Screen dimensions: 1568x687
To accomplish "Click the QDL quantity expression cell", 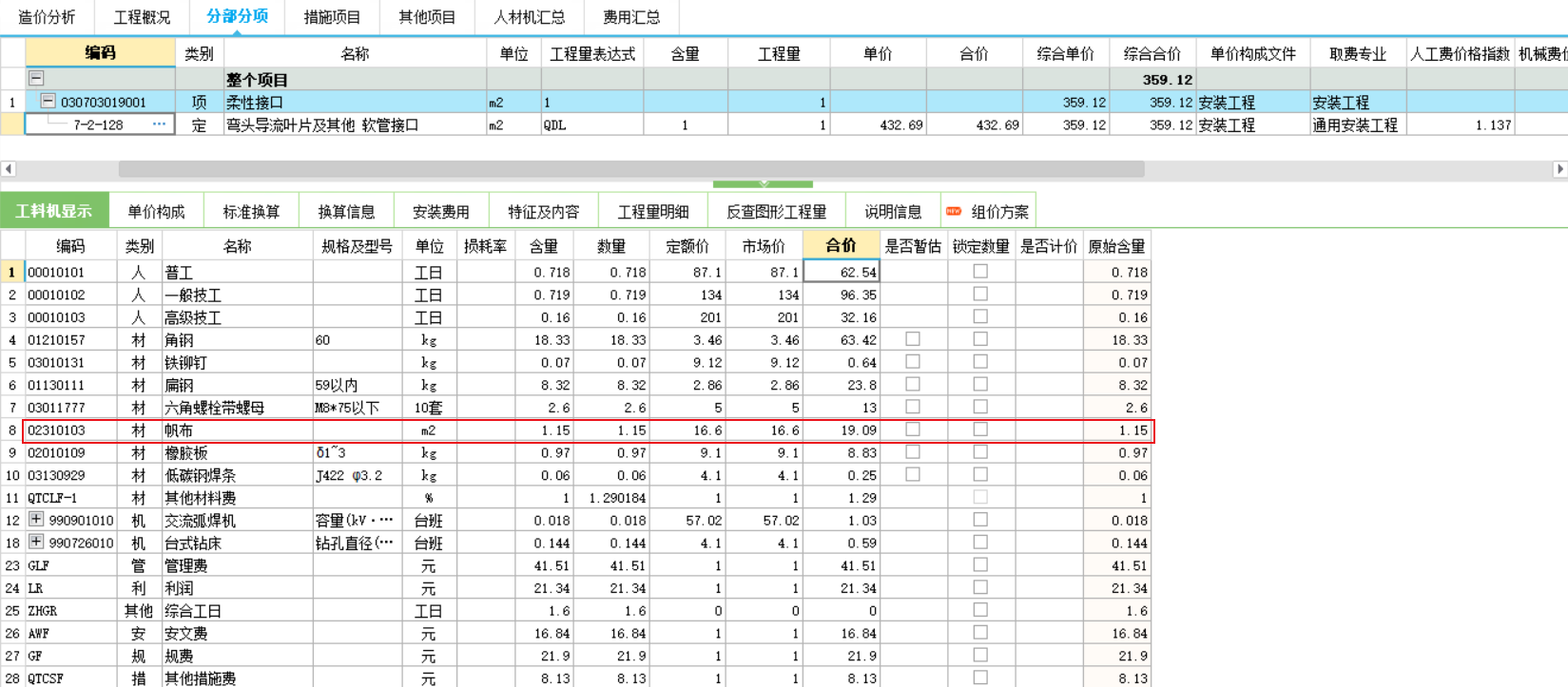I will 592,124.
